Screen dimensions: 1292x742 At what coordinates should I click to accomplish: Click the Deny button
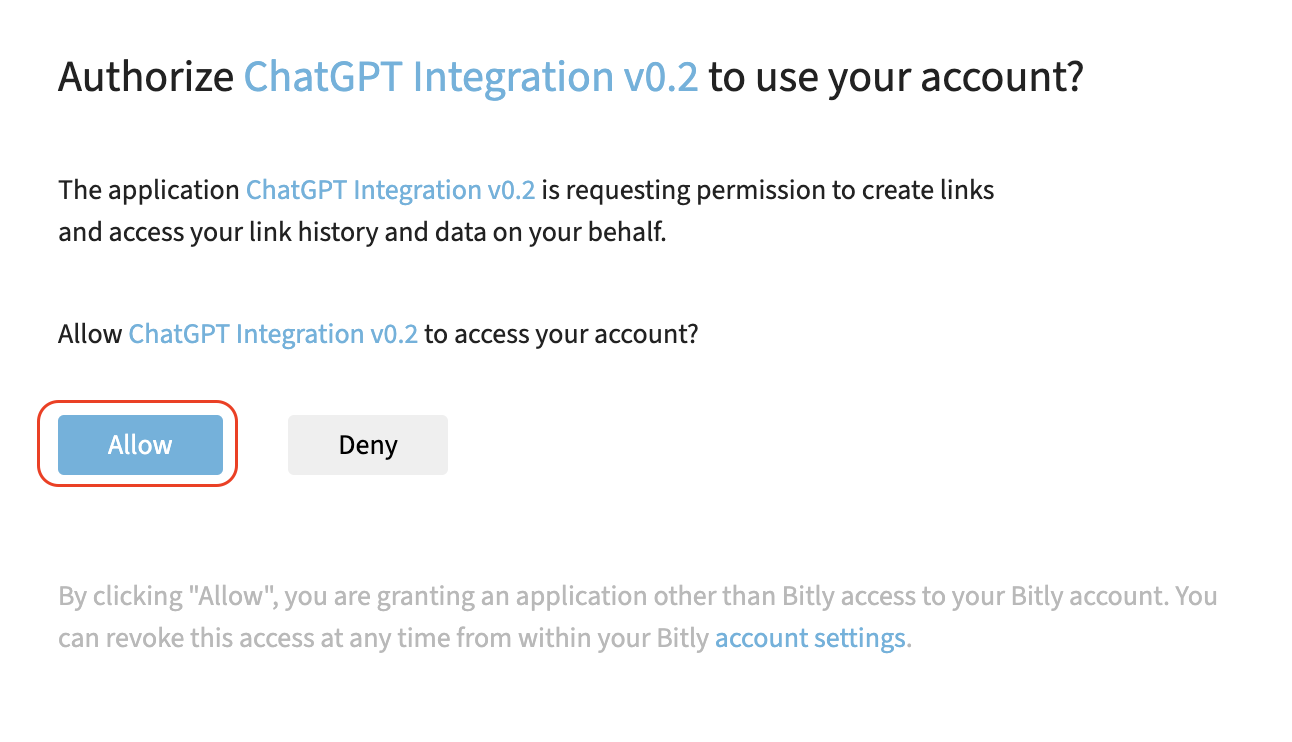[x=368, y=445]
